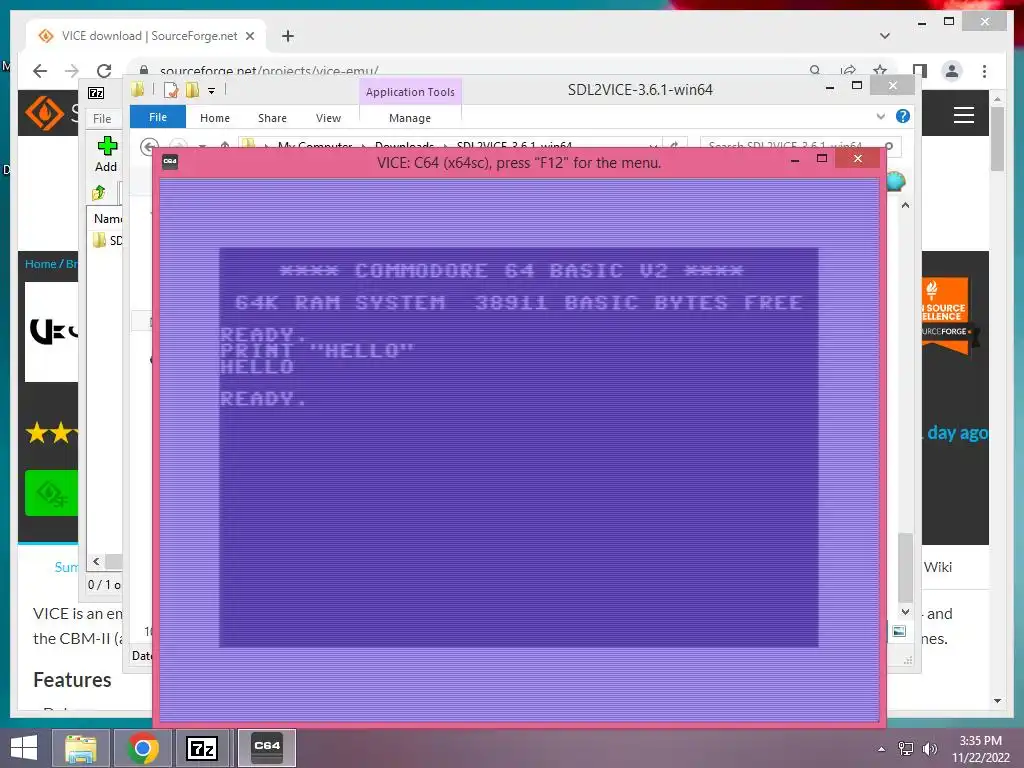Refresh the Explorer address bar location
This screenshot has width=1024, height=768.
coord(675,145)
